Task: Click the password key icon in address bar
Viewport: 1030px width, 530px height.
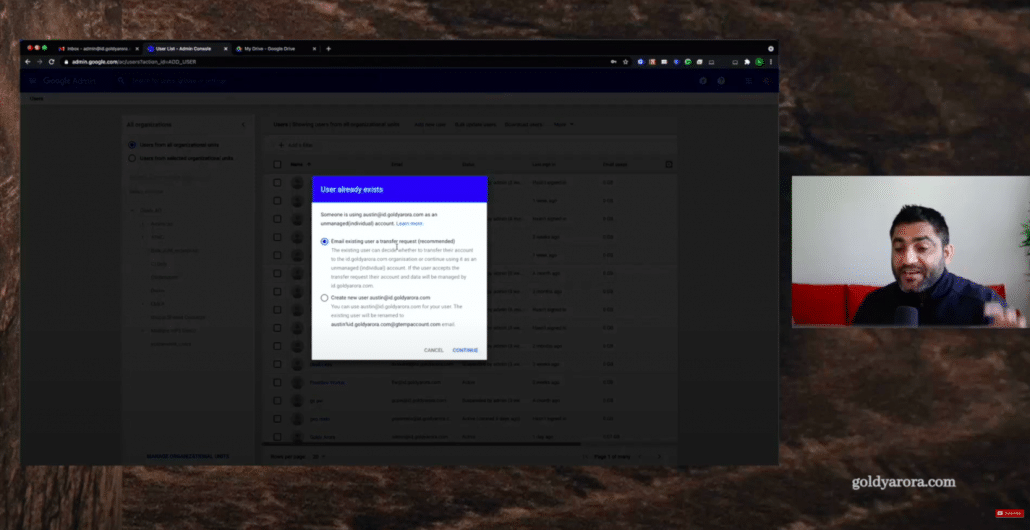Action: point(614,62)
